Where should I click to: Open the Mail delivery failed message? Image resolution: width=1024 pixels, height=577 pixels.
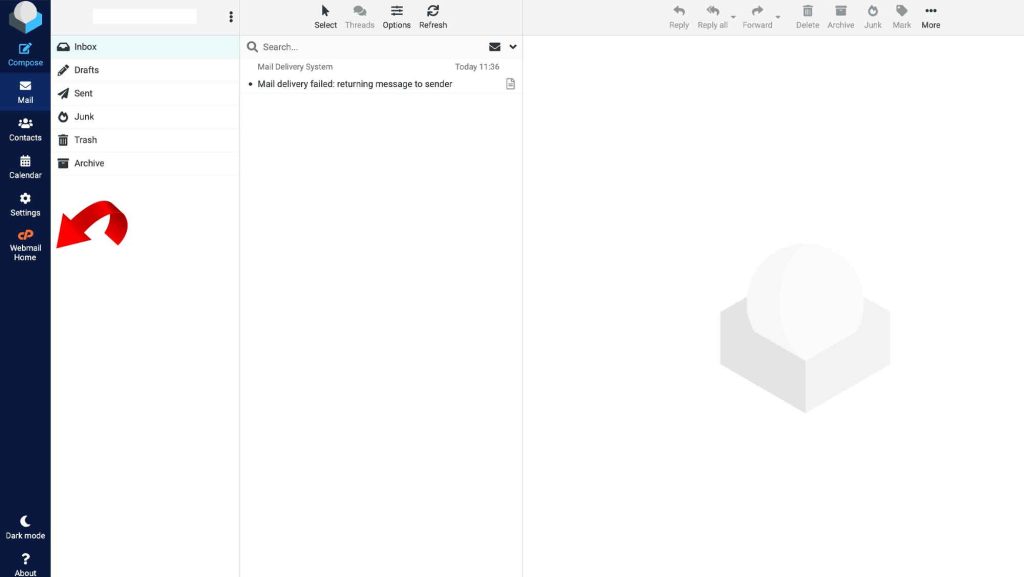tap(355, 84)
